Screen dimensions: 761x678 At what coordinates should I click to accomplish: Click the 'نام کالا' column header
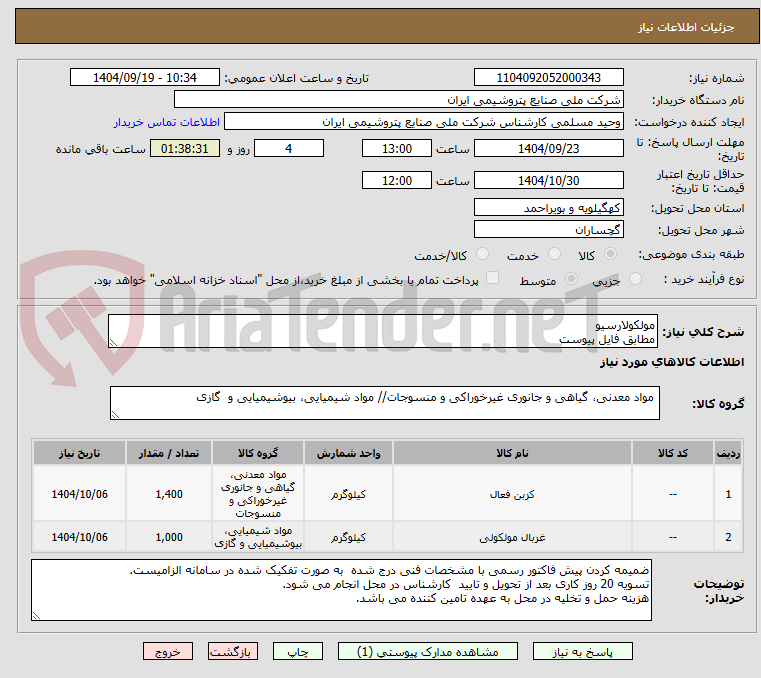[512, 453]
